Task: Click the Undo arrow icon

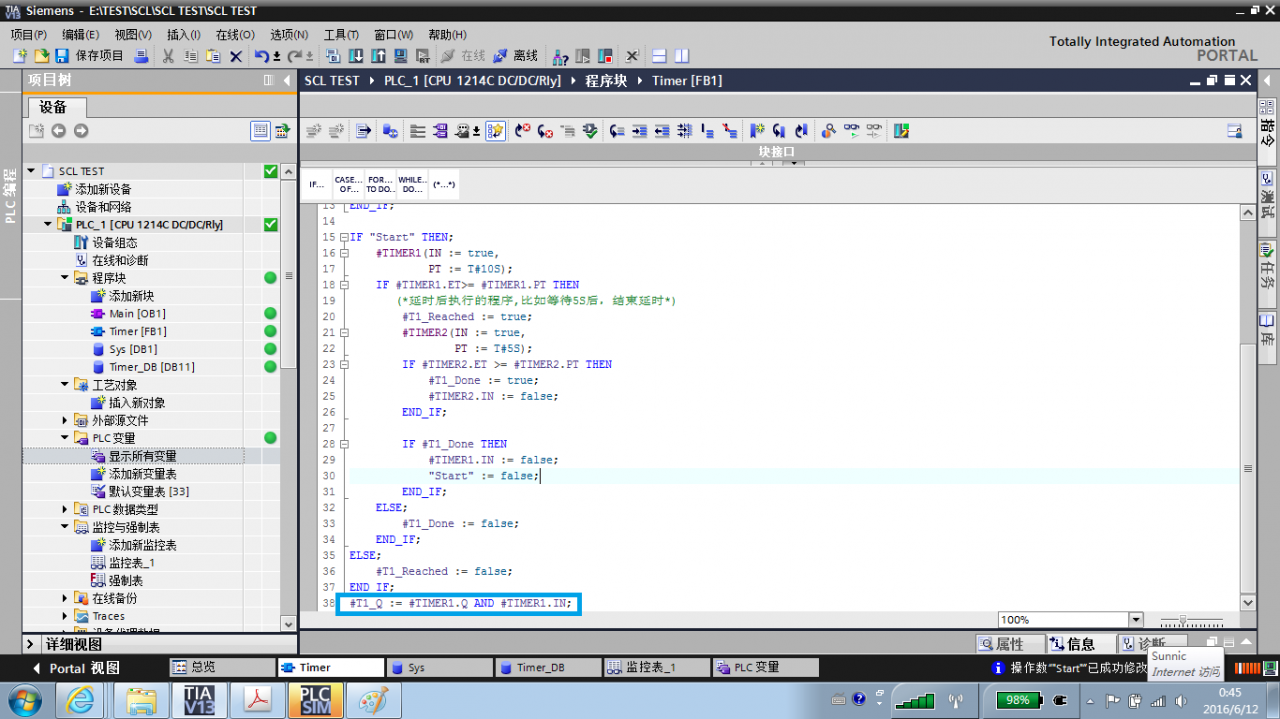Action: coord(262,56)
